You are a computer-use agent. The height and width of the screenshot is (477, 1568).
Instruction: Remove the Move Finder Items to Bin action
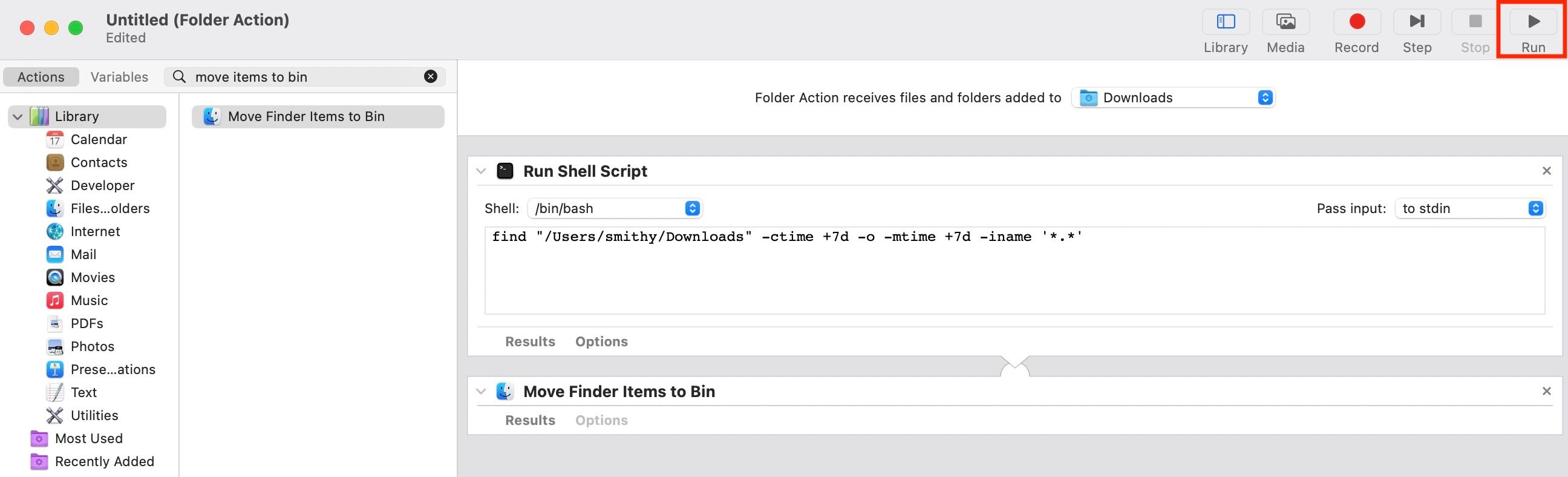(x=1546, y=391)
